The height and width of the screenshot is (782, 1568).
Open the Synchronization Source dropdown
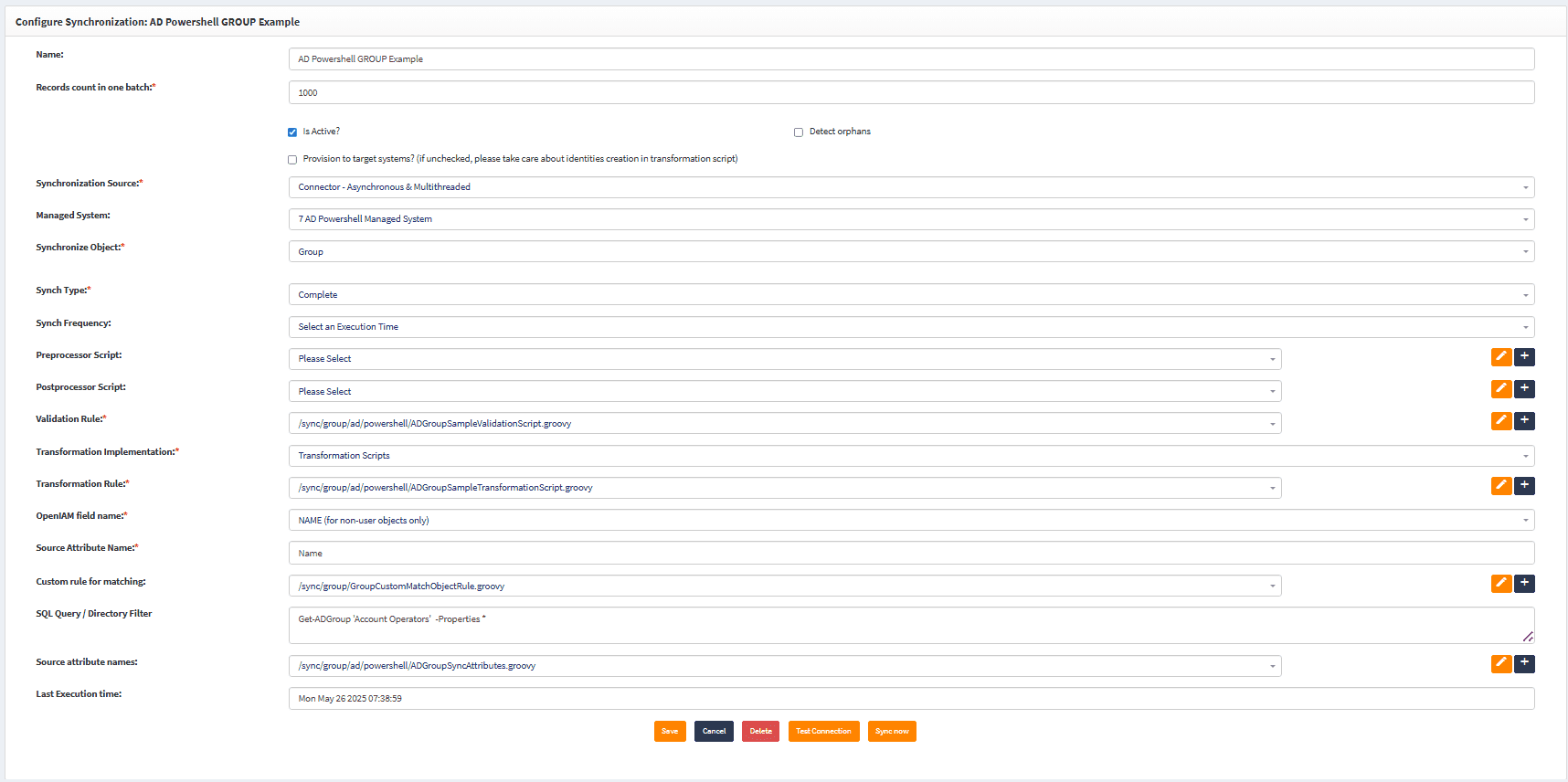coord(910,187)
